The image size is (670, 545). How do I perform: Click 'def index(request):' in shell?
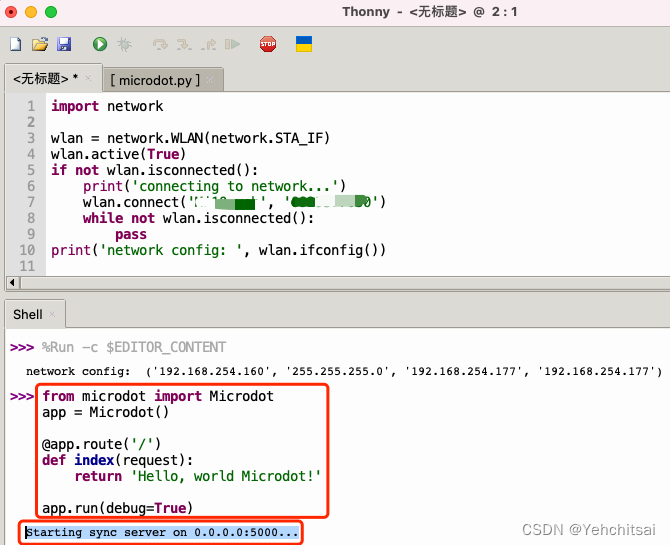118,460
